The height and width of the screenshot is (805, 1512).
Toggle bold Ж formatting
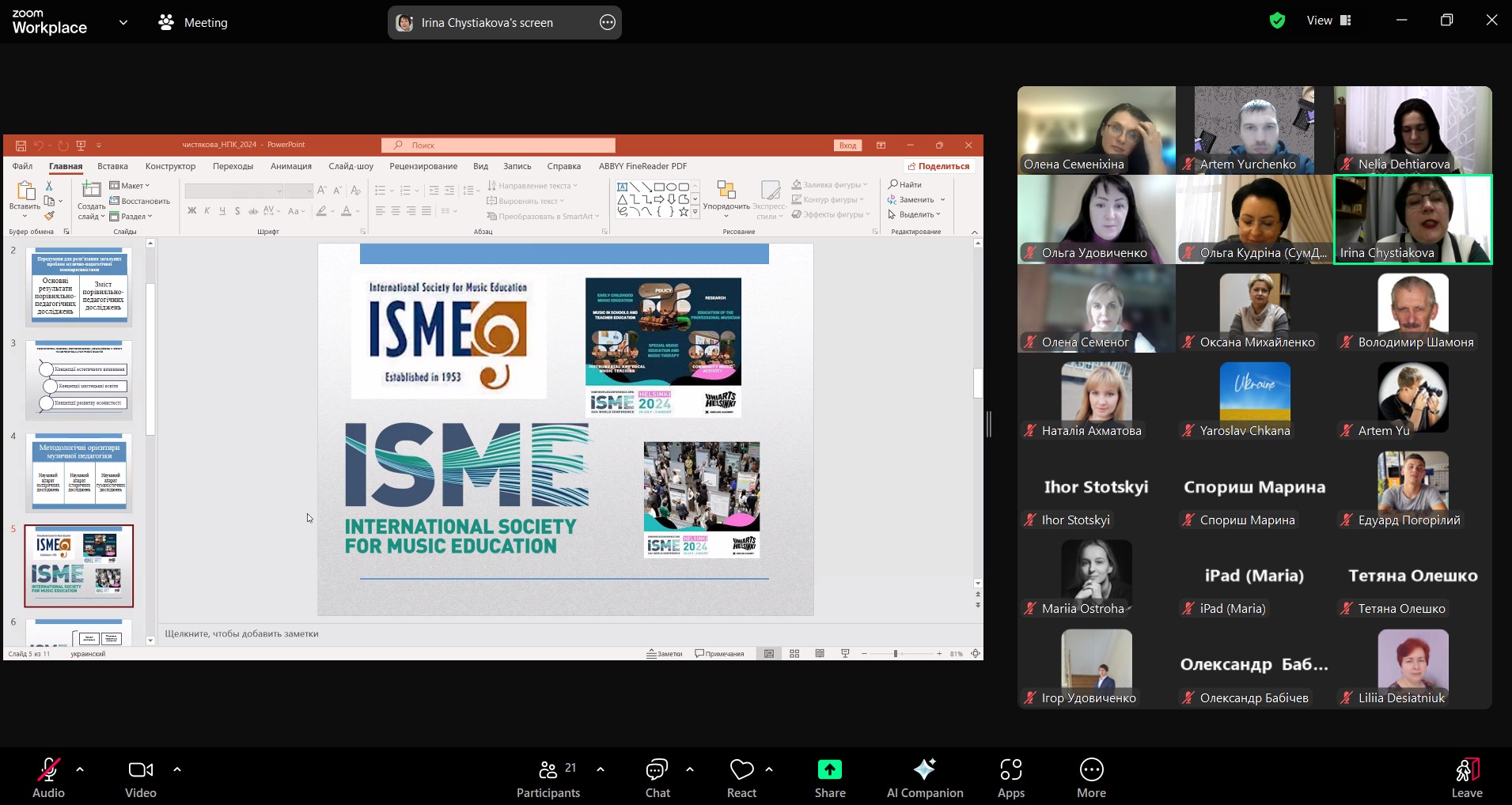click(191, 211)
